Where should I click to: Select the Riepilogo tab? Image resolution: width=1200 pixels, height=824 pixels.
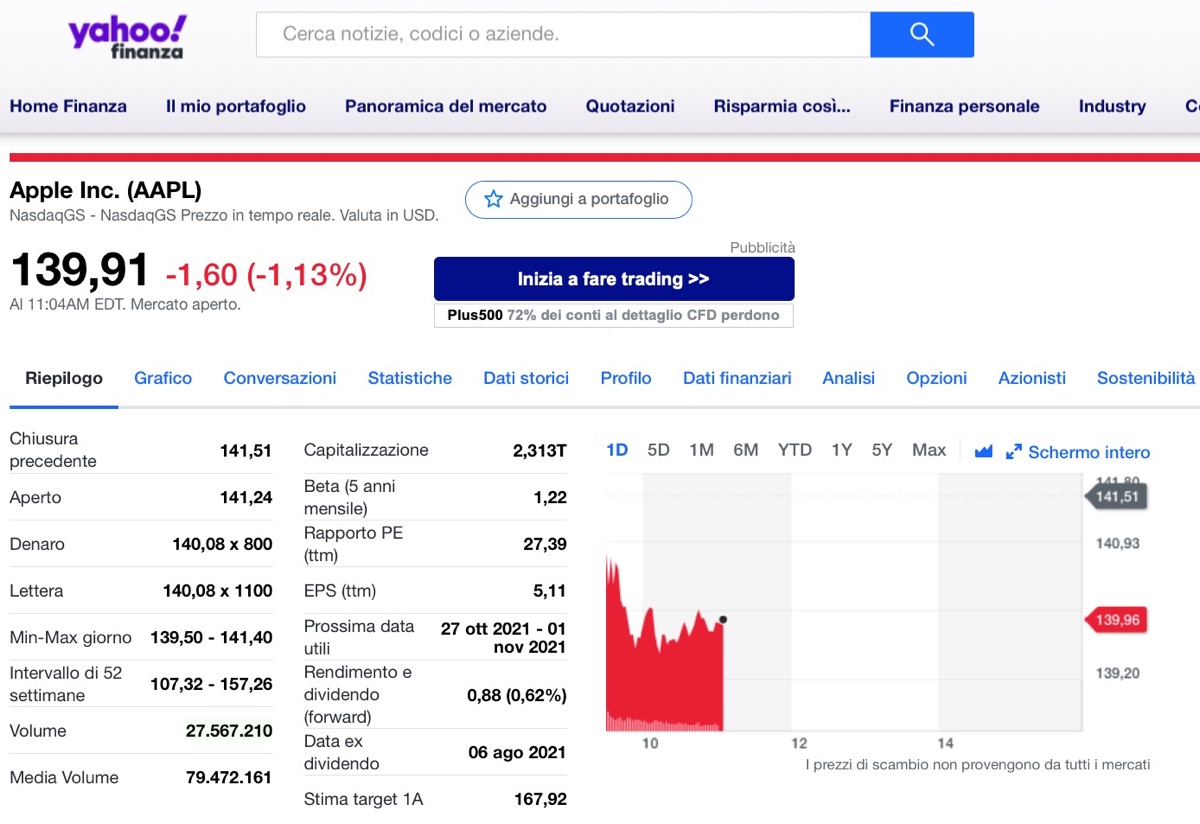tap(64, 378)
